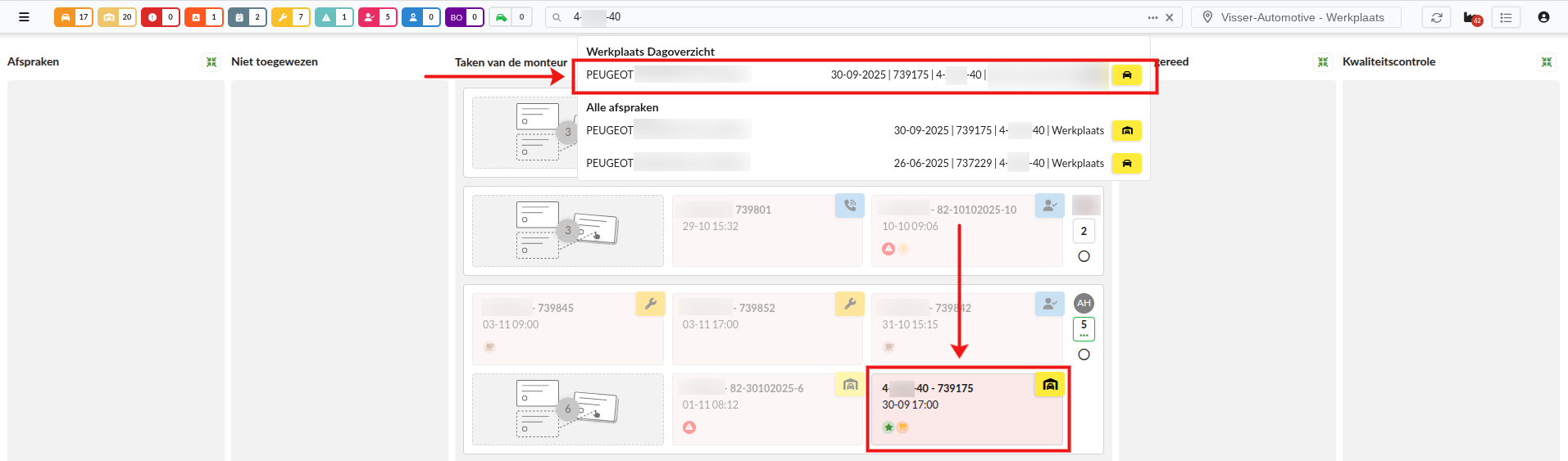Collapse the Kwaliteitscontrole column
1568x461 pixels.
coord(1547,62)
